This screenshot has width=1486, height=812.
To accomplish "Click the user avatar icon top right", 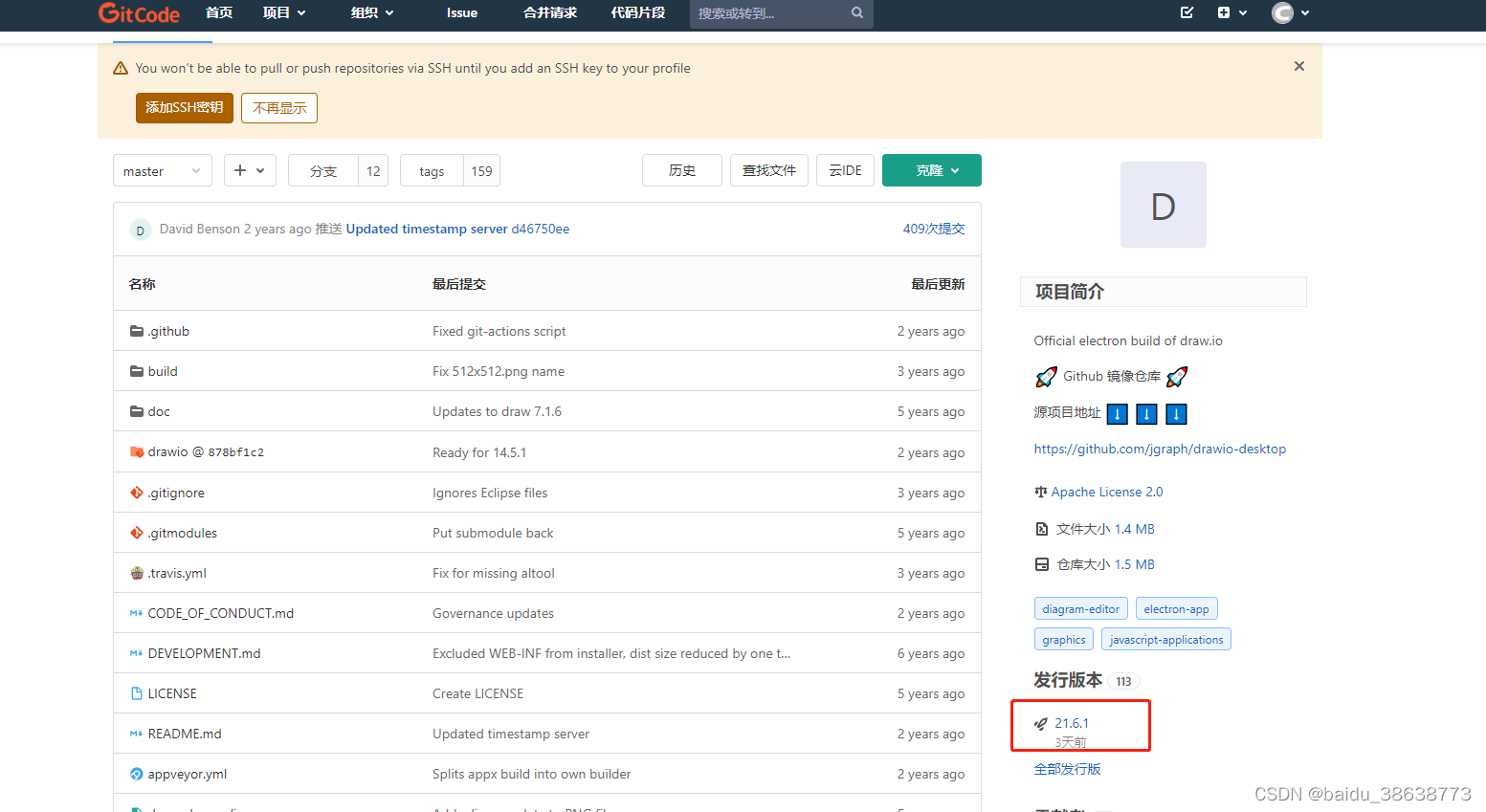I will coord(1283,12).
